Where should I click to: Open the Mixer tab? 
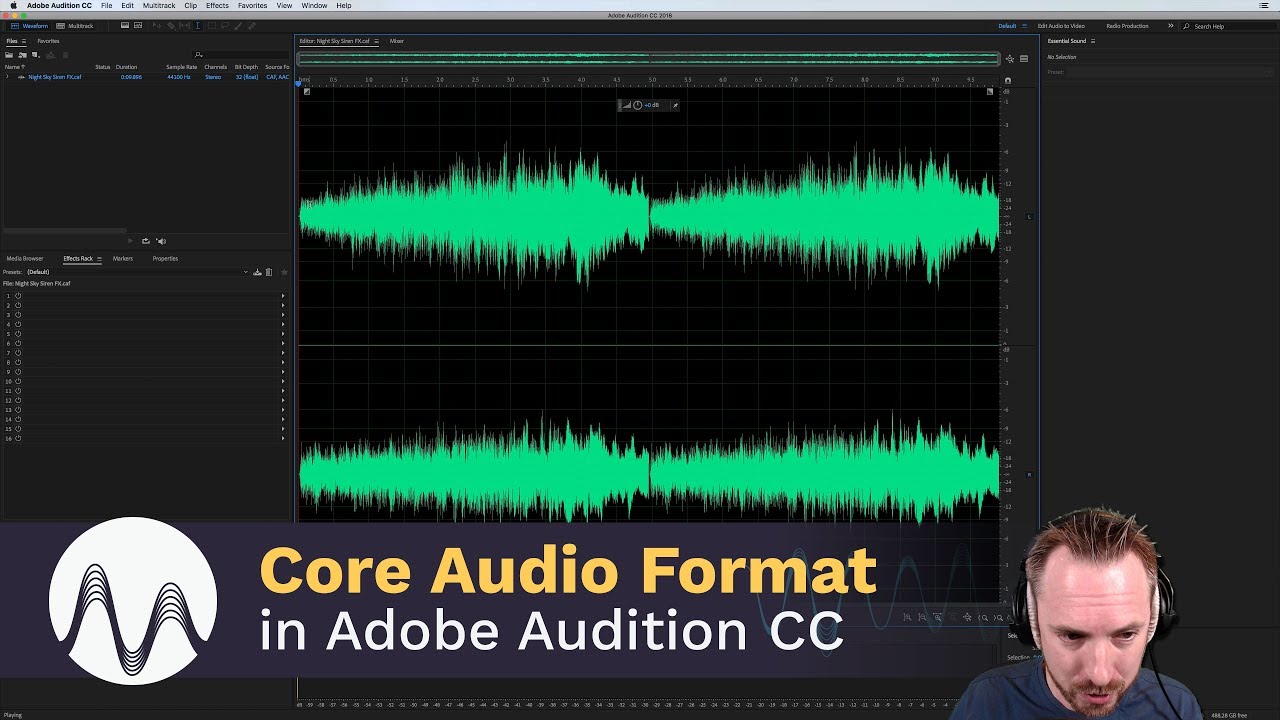(x=397, y=41)
